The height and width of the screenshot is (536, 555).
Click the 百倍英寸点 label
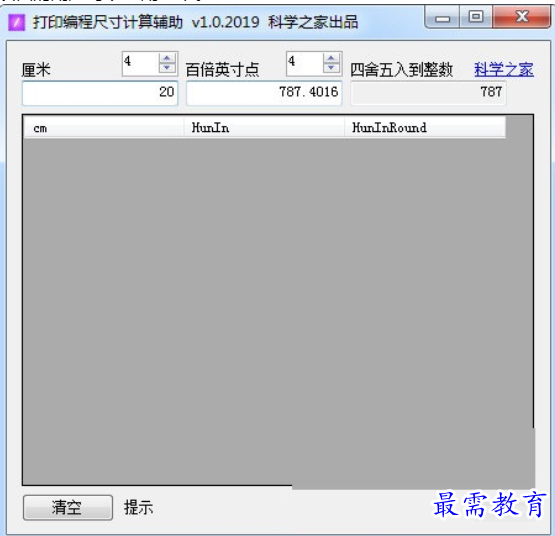(223, 69)
